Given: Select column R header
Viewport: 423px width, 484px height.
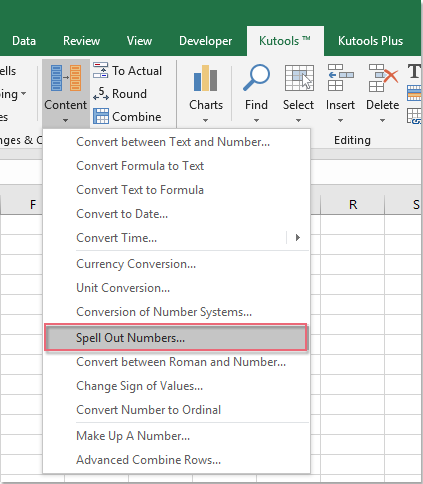Looking at the screenshot, I should (353, 204).
